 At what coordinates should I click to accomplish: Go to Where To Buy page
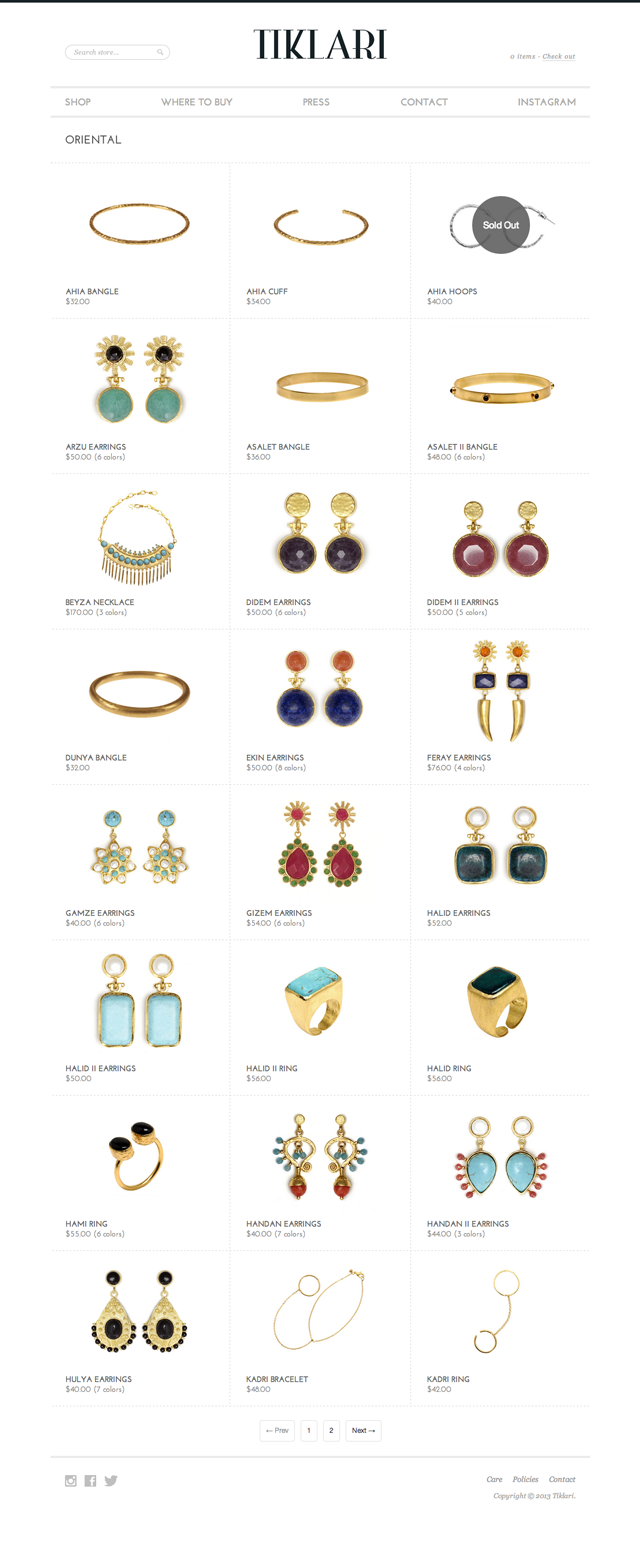[197, 102]
